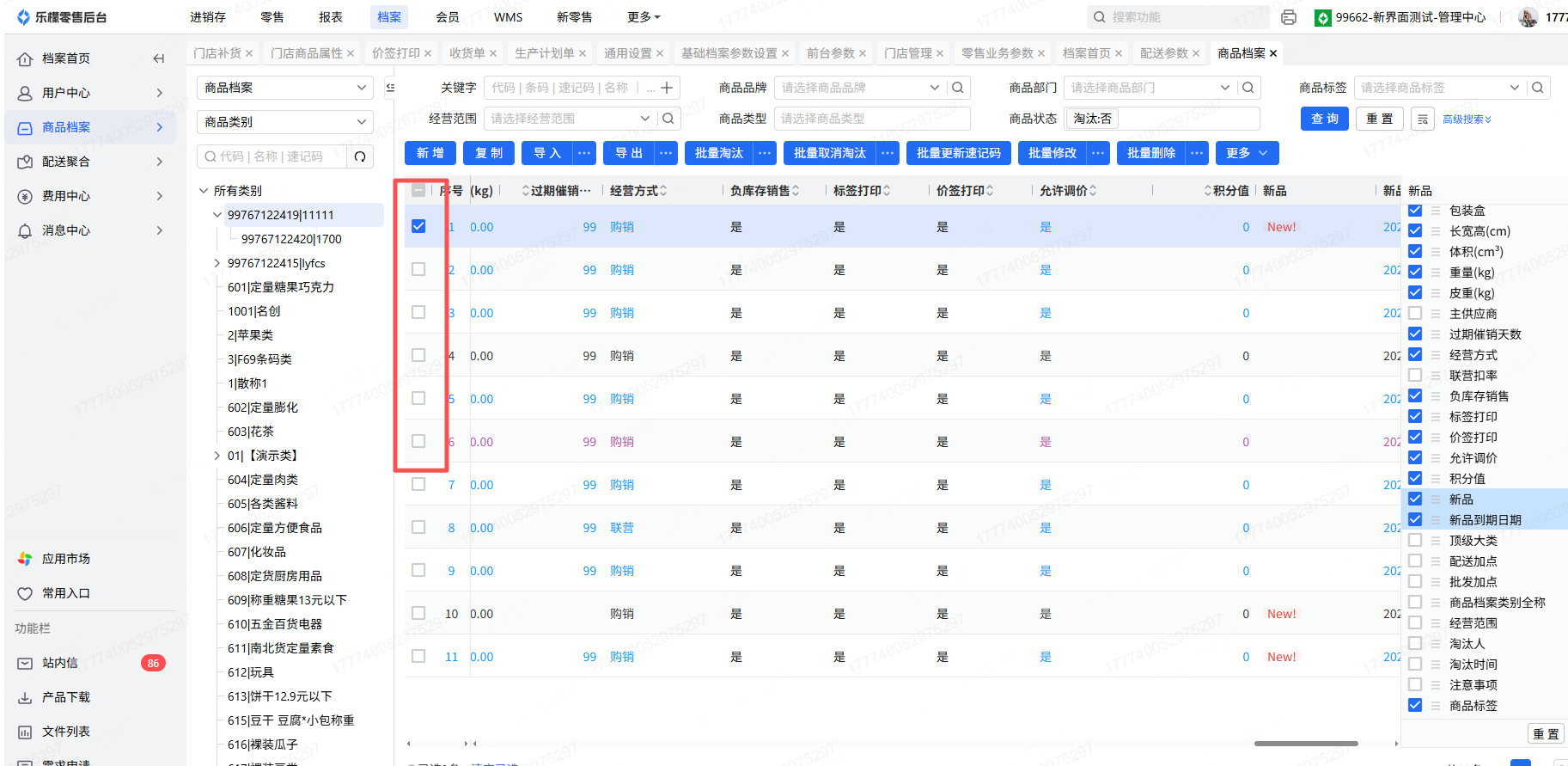Uncheck the 包装盒 column checkbox
The width and height of the screenshot is (1568, 766).
(1415, 211)
